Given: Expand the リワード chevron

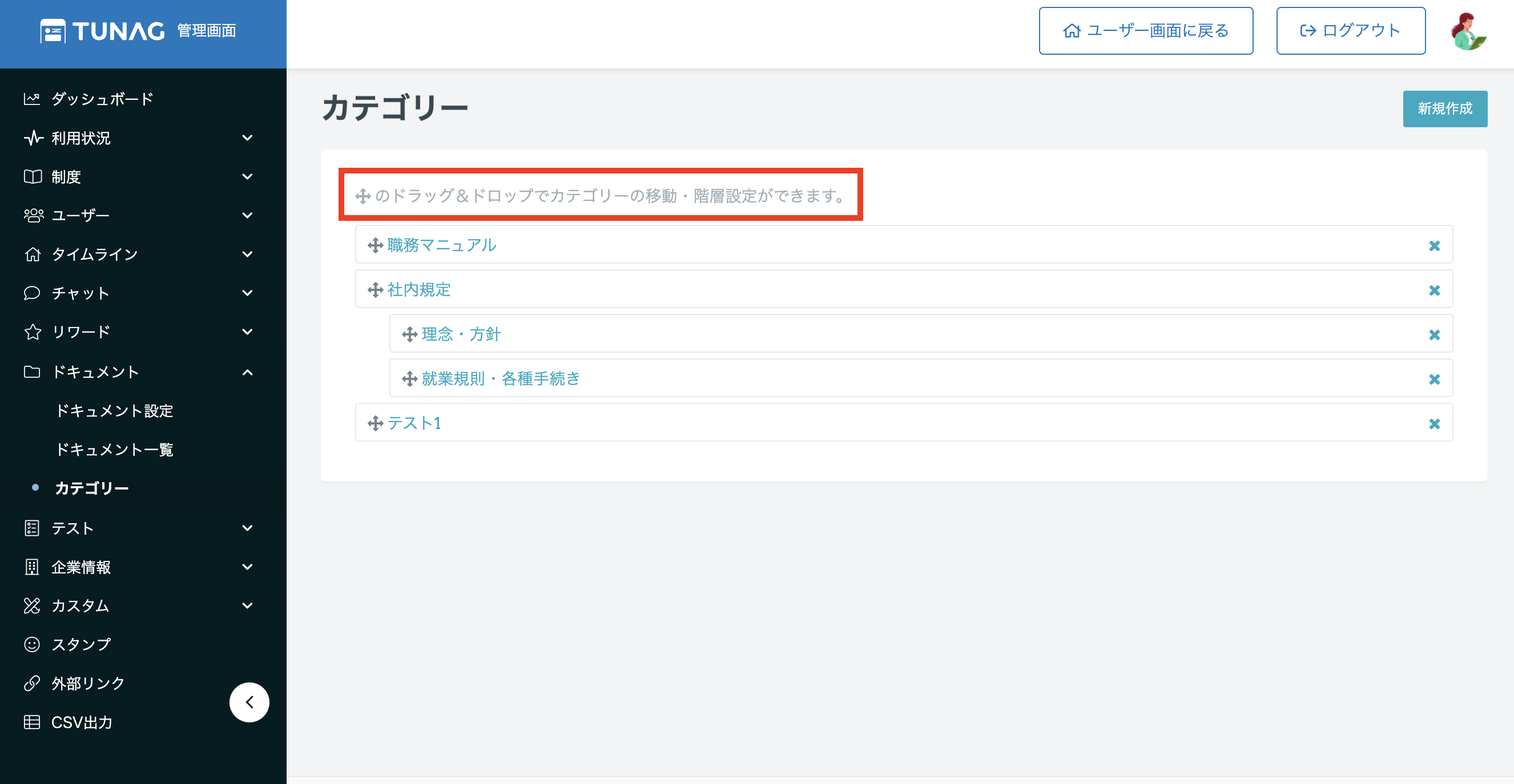Looking at the screenshot, I should coord(247,332).
